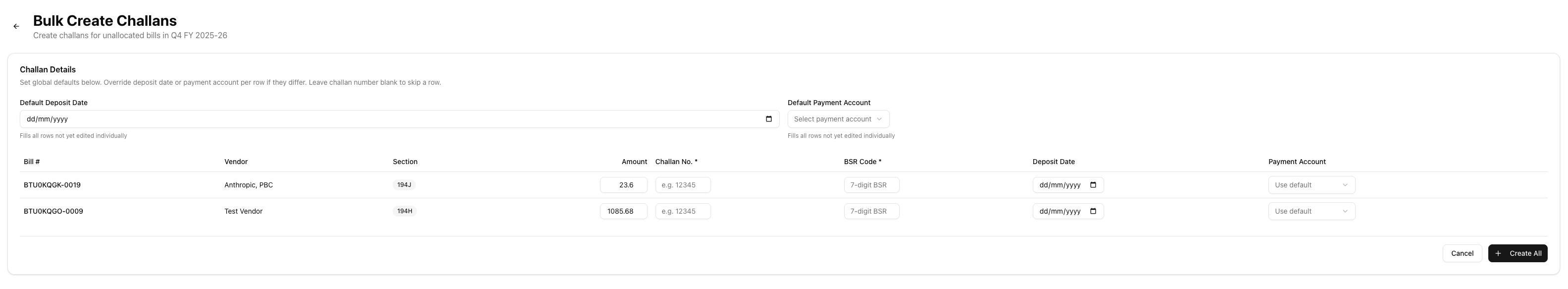Image resolution: width=1568 pixels, height=289 pixels.
Task: Cancel the bulk challan creation
Action: (1462, 253)
